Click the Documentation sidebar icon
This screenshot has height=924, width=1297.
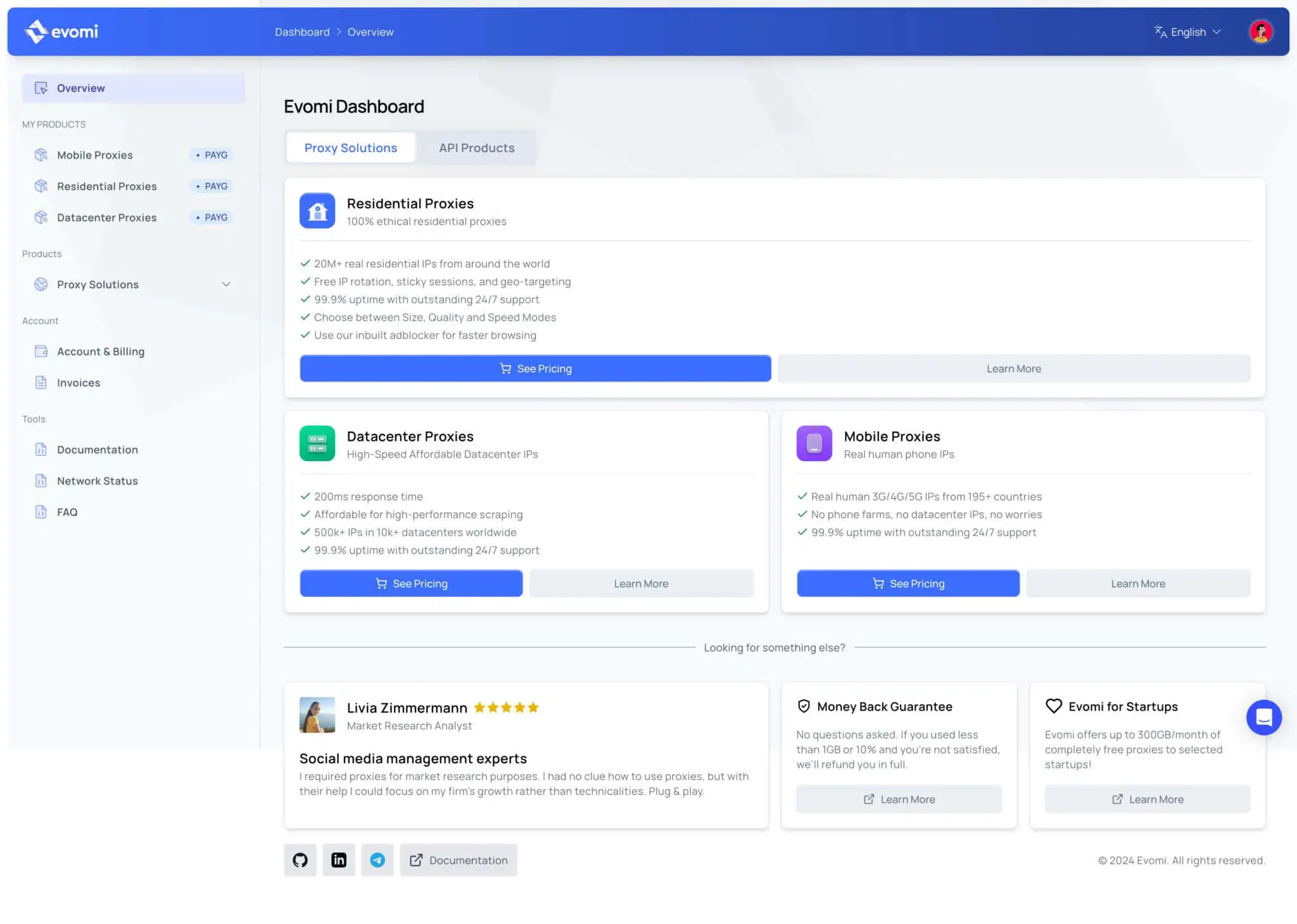point(41,450)
